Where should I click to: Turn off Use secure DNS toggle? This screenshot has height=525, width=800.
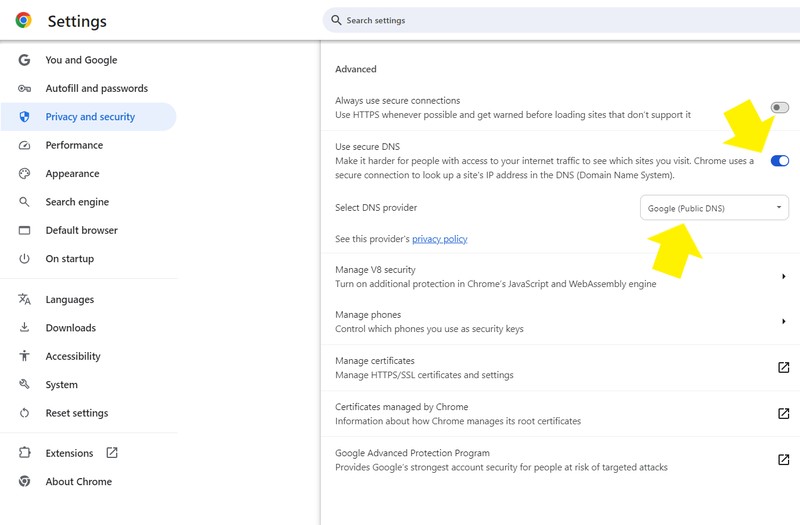pos(780,160)
